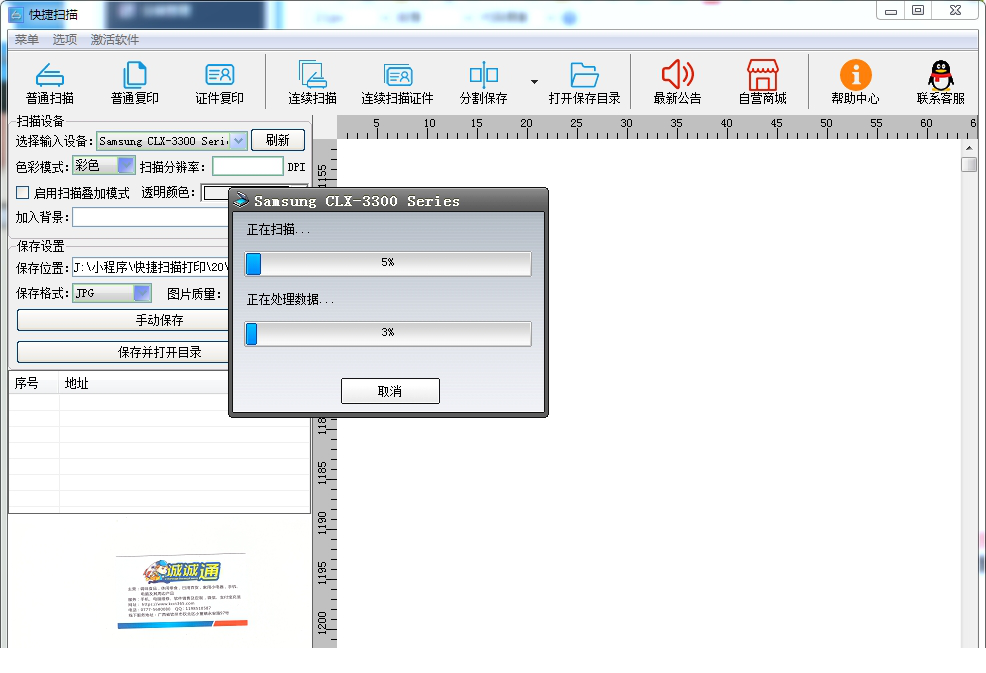This screenshot has height=673, width=986.
Task: Open the 选项 menu
Action: (x=65, y=40)
